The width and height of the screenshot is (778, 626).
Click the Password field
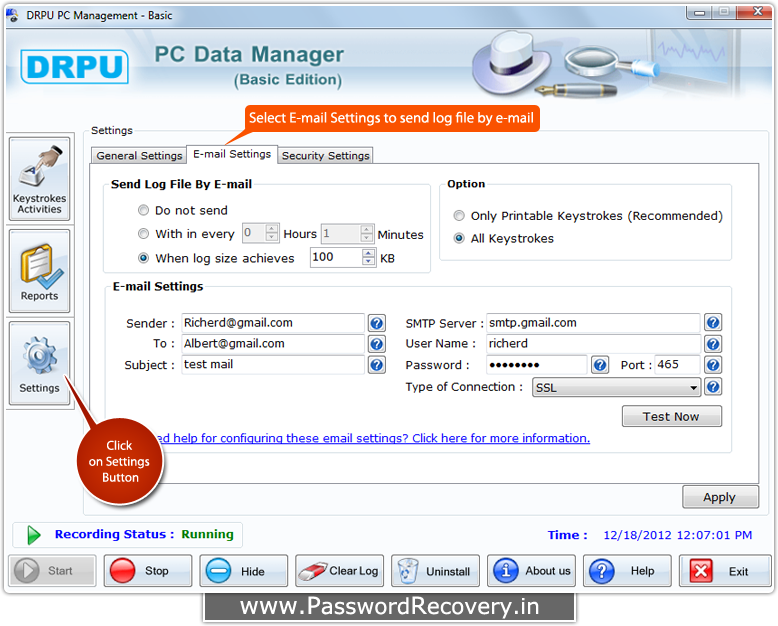click(x=537, y=365)
